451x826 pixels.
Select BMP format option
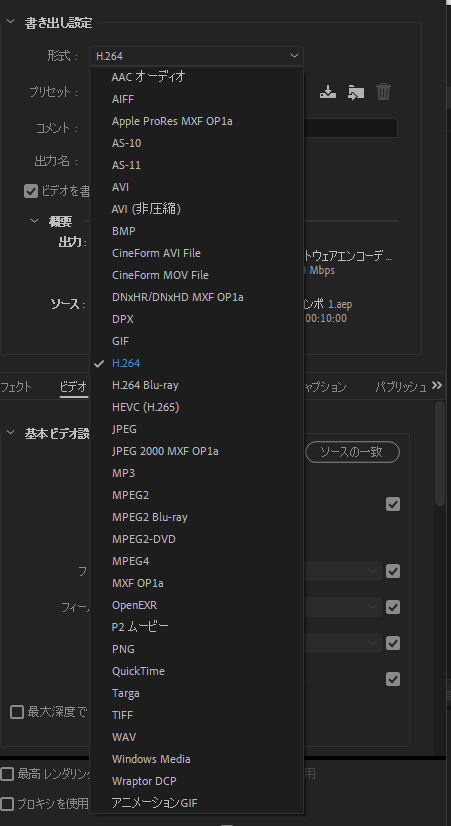tap(196, 231)
